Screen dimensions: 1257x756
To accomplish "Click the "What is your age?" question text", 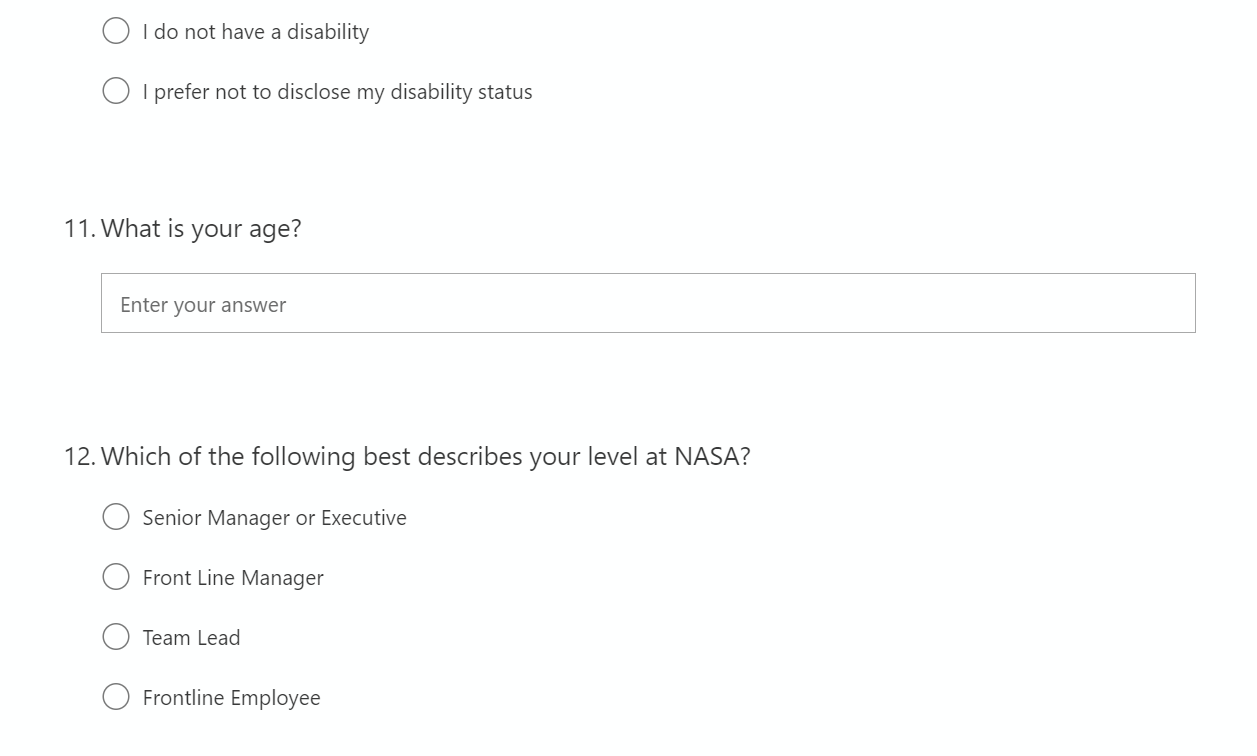I will coord(201,229).
